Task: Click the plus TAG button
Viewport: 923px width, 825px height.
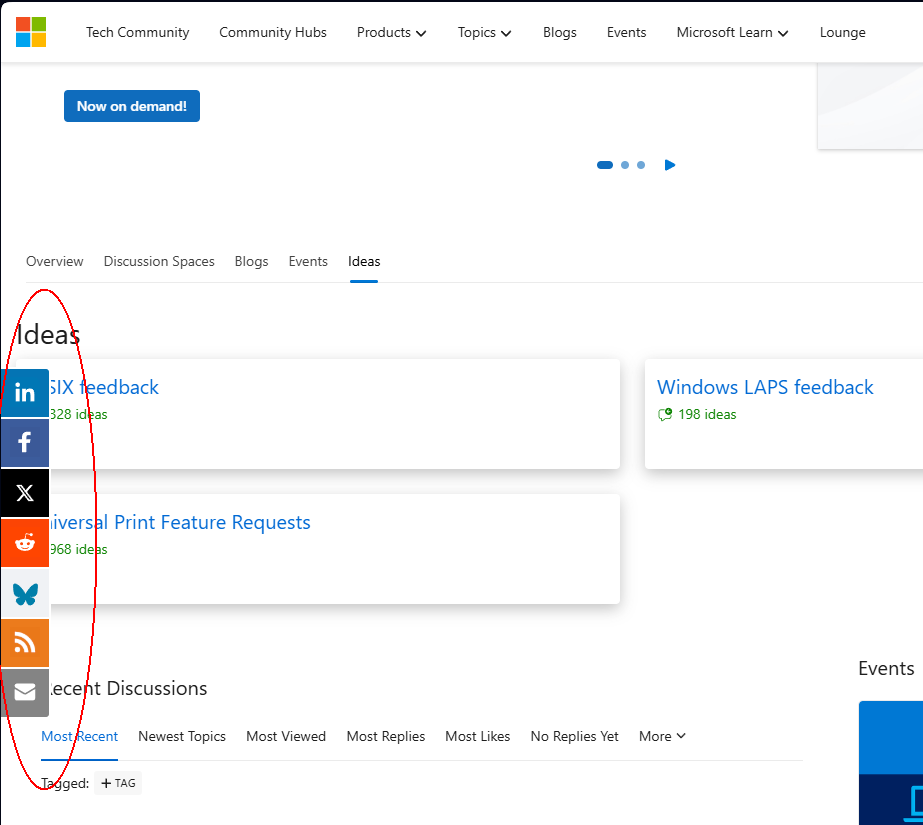Action: point(118,783)
